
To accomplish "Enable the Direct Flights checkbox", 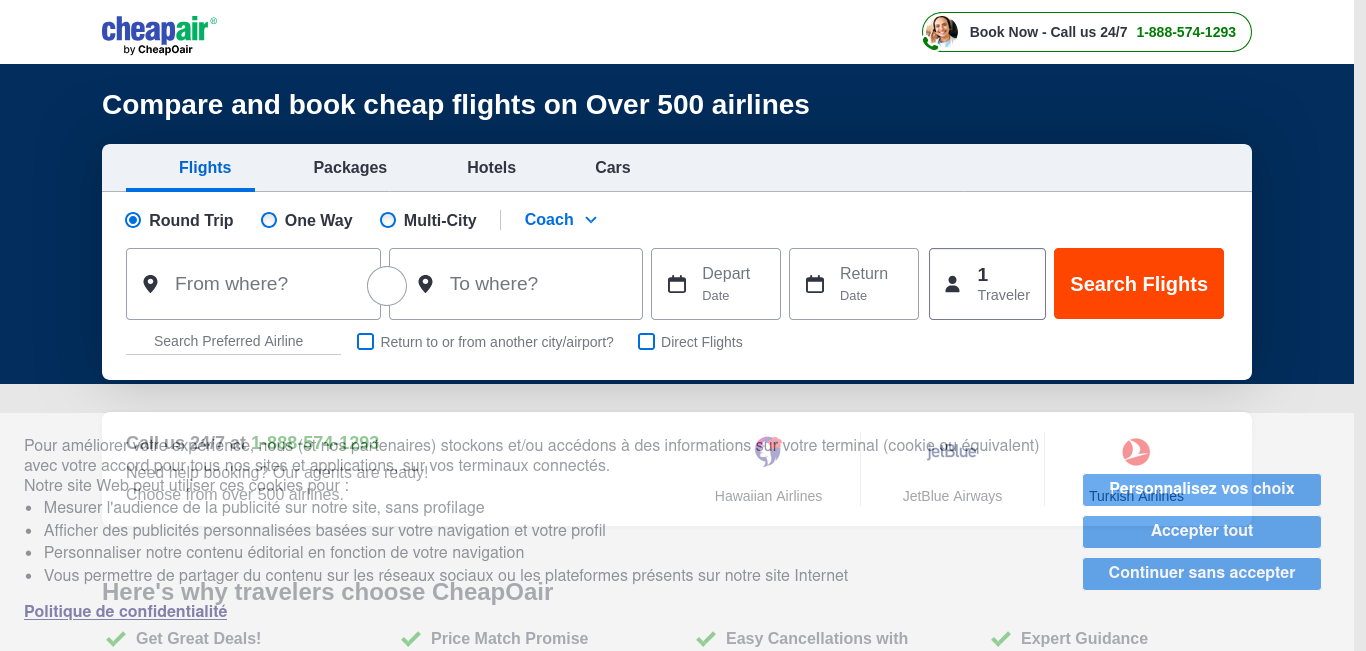I will 646,341.
